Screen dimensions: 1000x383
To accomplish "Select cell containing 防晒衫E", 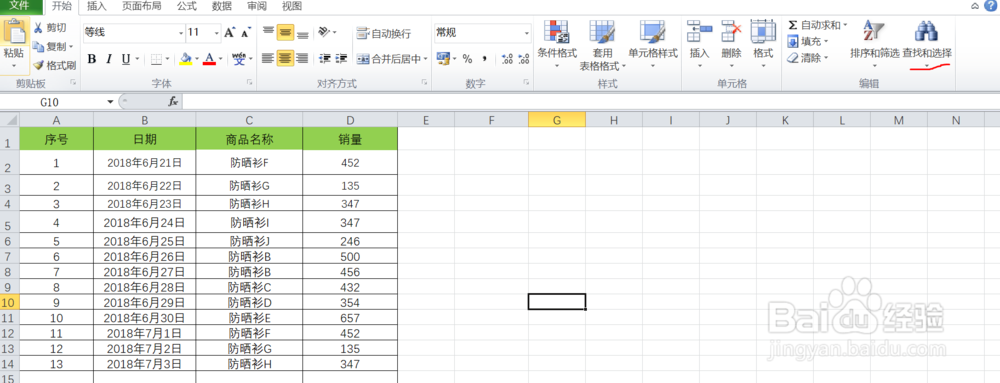I will coord(249,318).
